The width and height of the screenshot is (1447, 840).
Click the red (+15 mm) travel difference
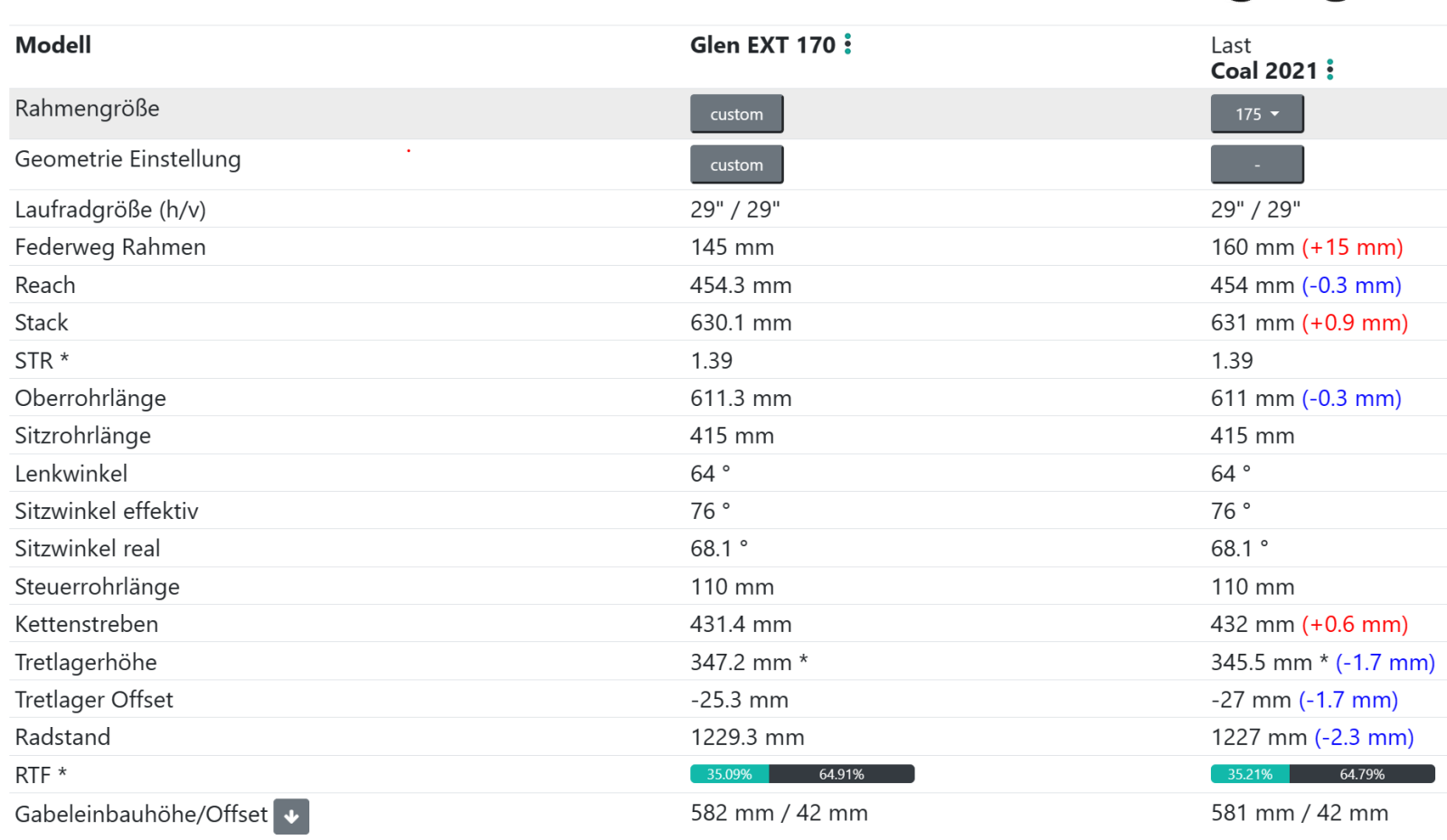pos(1352,247)
